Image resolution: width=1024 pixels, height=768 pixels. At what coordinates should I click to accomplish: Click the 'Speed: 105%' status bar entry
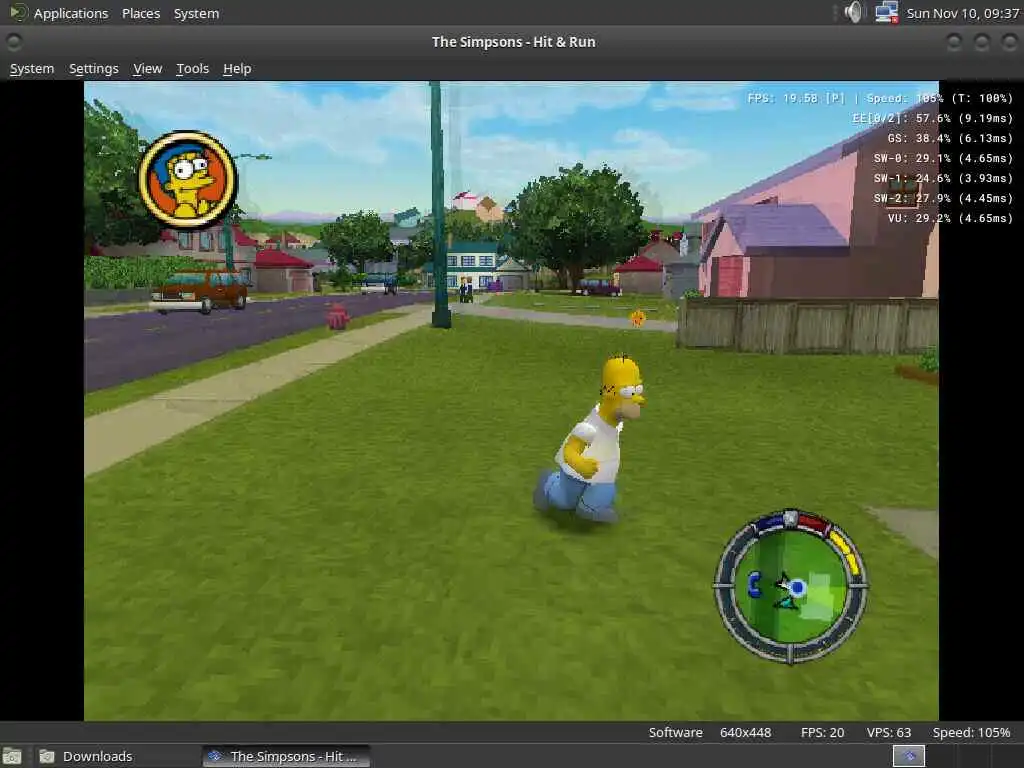click(x=971, y=733)
